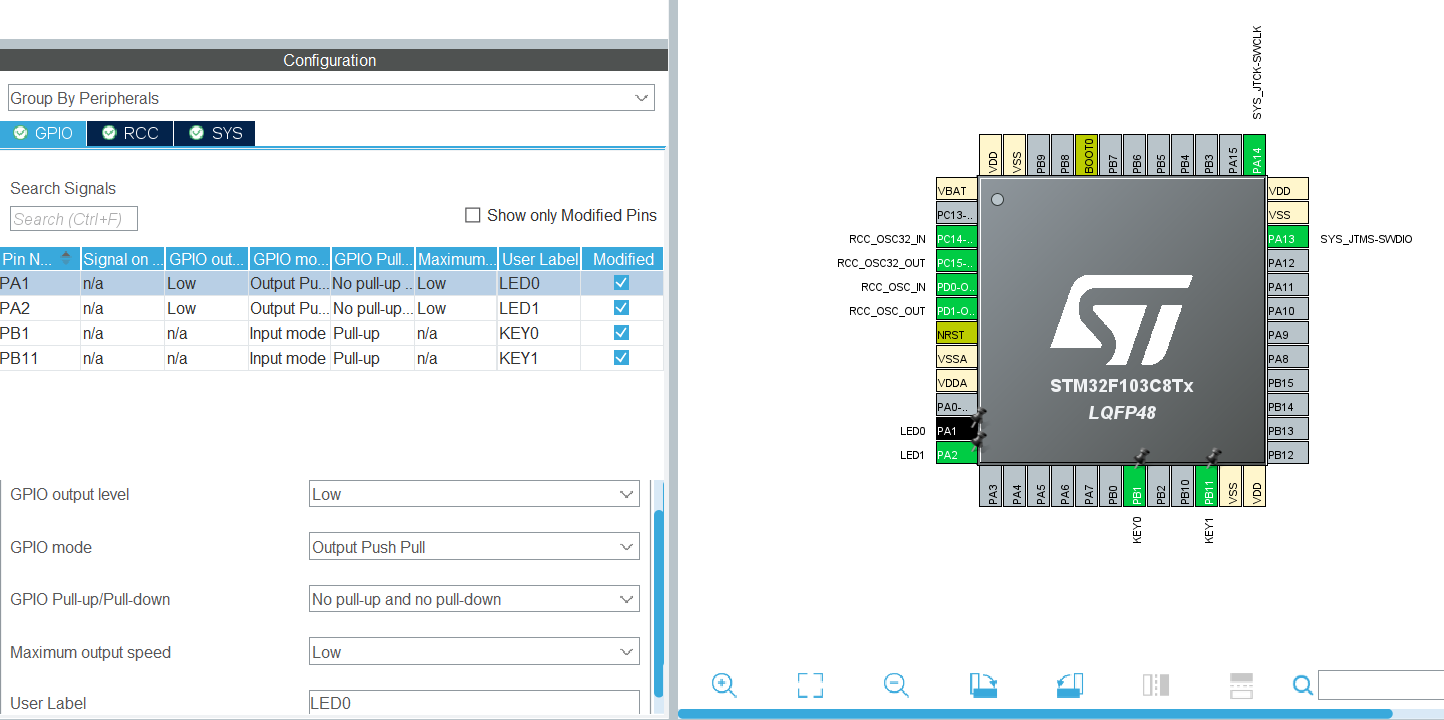Click the horizontal scrollbar under the pinout
The image size is (1444, 720).
[1035, 714]
